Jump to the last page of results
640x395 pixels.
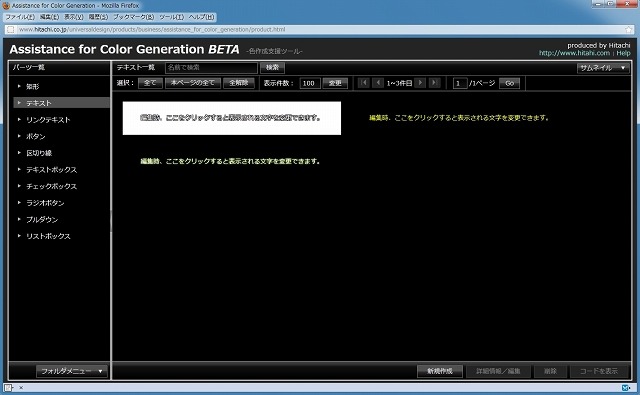click(x=434, y=83)
